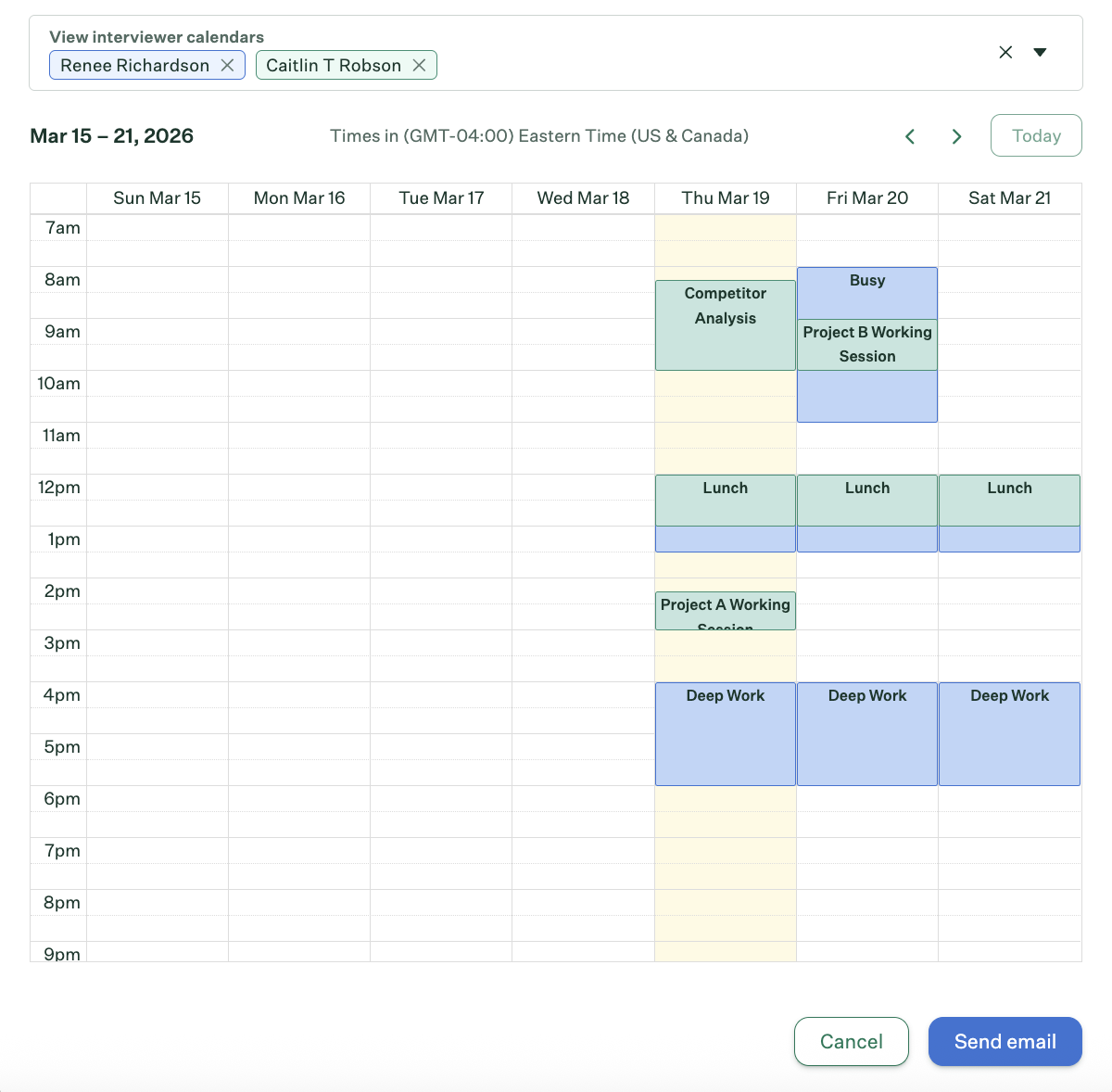Open Project A Working Session event
Viewport: 1112px width, 1092px height.
(725, 610)
